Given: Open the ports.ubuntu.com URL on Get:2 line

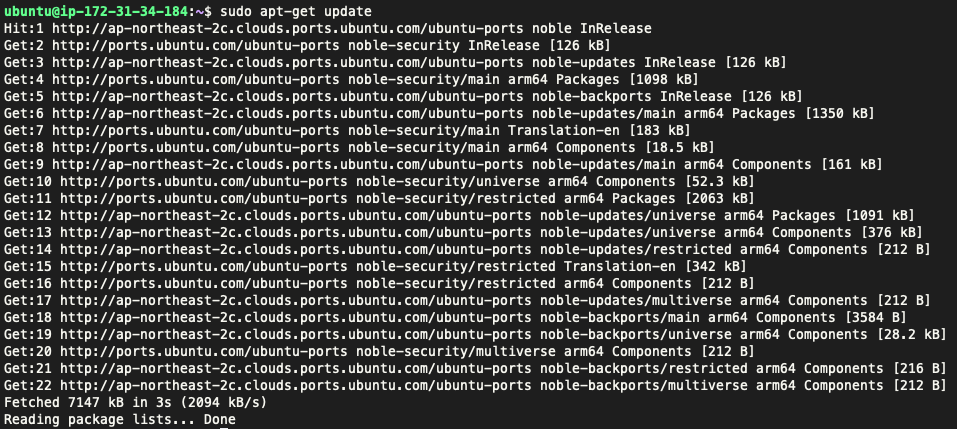Looking at the screenshot, I should pos(195,45).
